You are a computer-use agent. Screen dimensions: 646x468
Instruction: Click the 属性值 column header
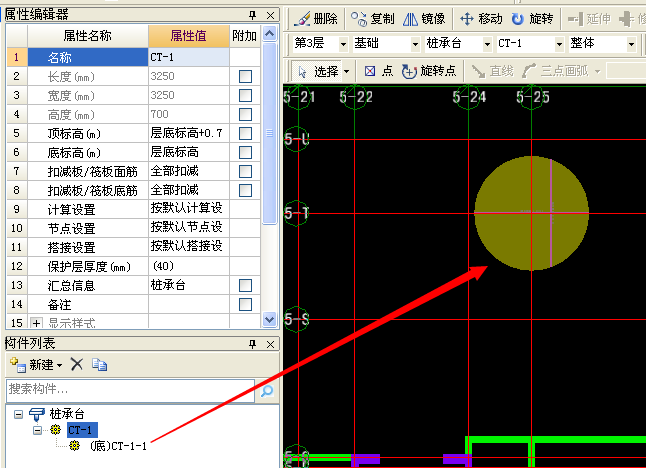(x=189, y=36)
